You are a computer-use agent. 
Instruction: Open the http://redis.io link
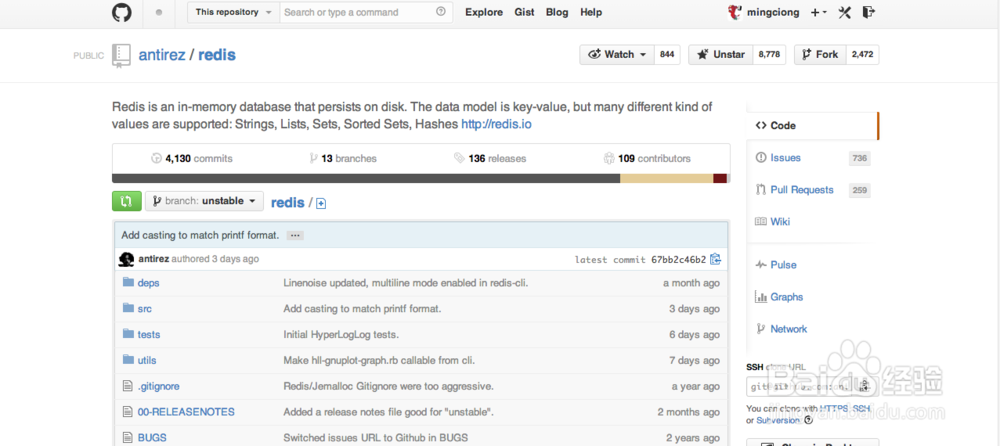pyautogui.click(x=496, y=124)
